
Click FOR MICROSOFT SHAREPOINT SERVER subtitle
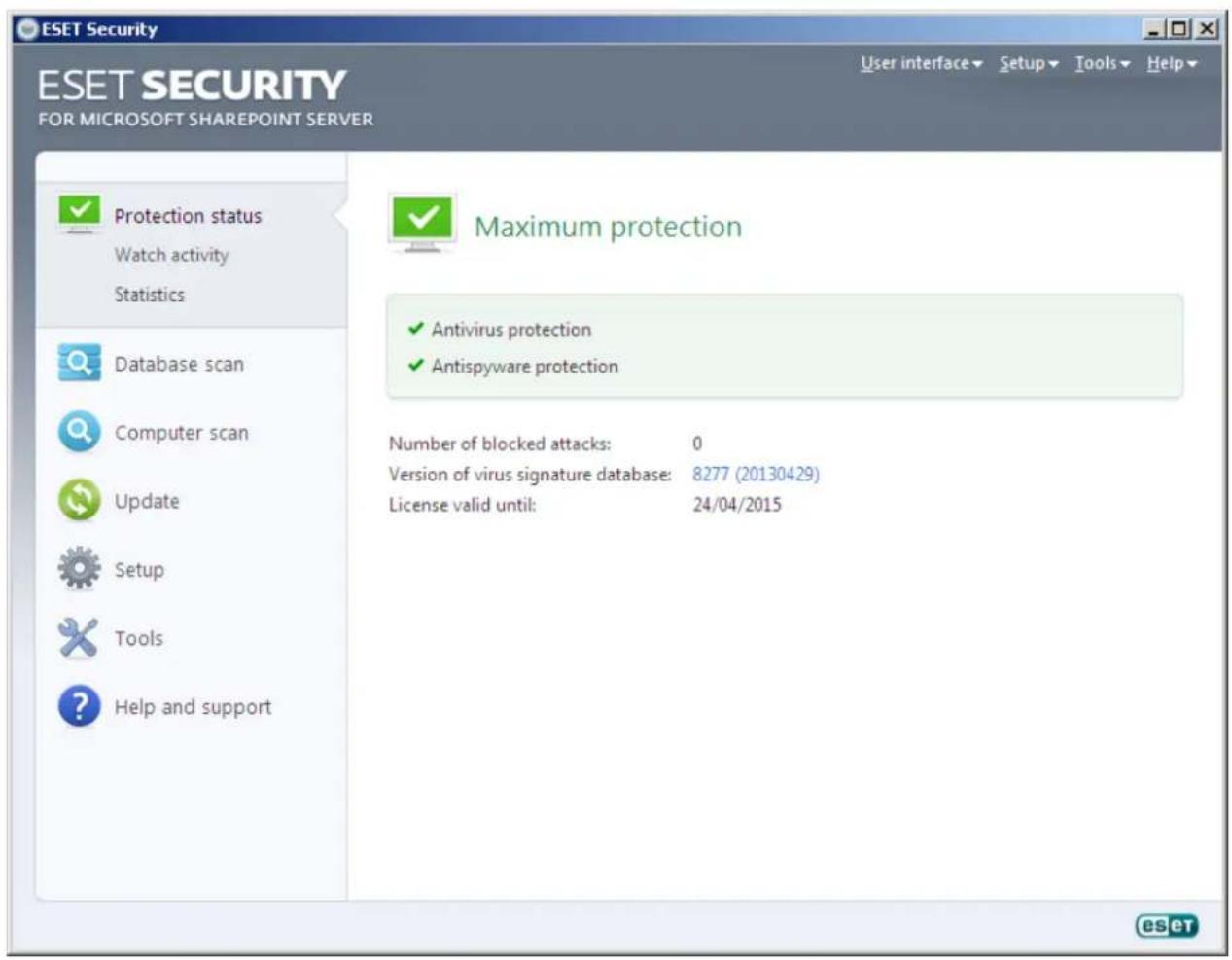205,119
